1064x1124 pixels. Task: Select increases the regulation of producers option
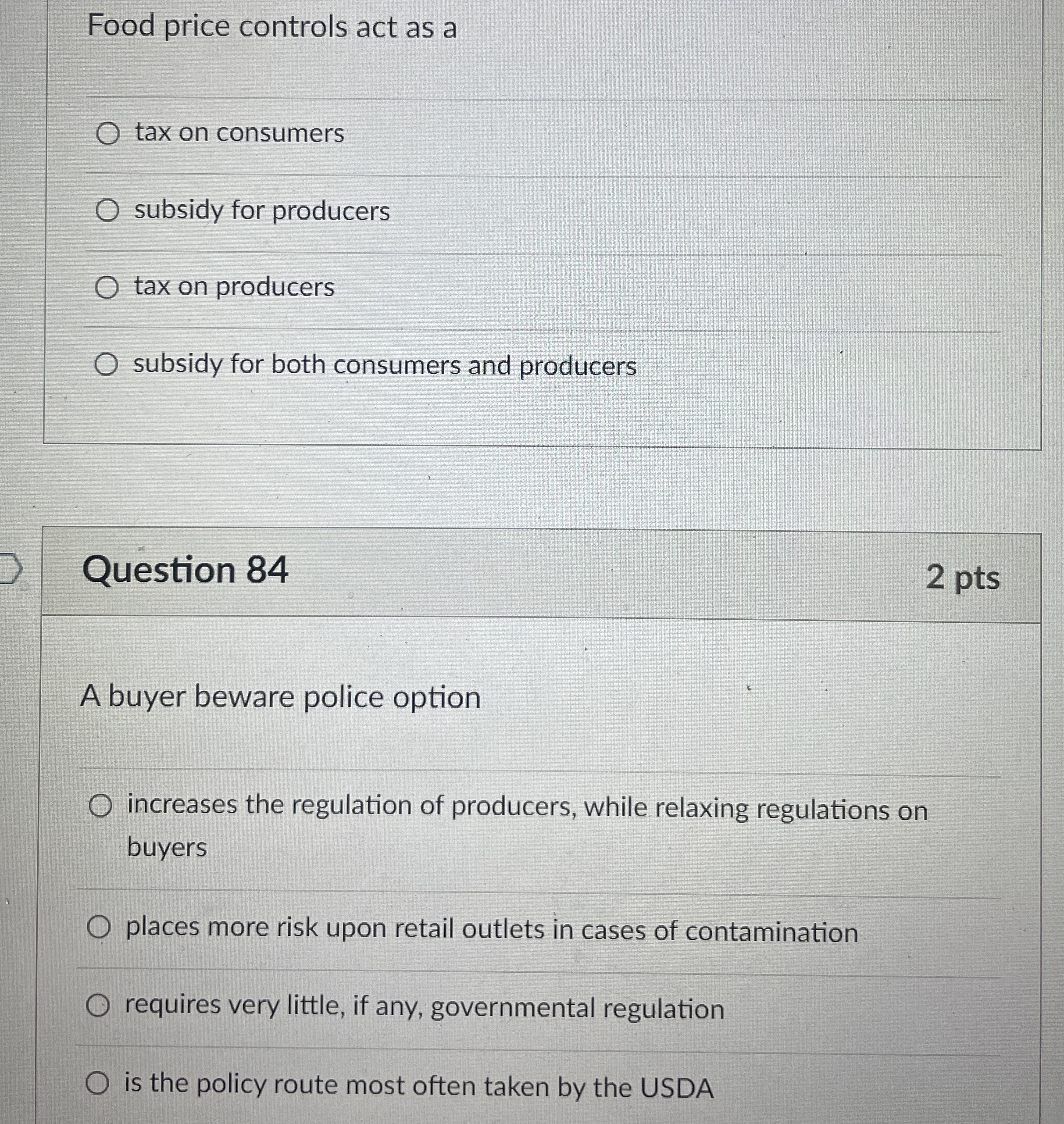pos(100,806)
